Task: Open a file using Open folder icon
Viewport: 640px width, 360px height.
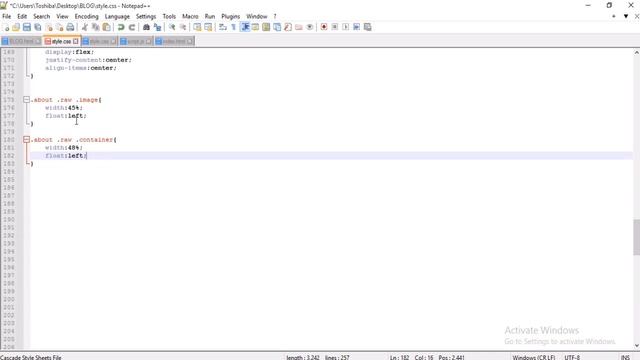Action: click(x=16, y=27)
